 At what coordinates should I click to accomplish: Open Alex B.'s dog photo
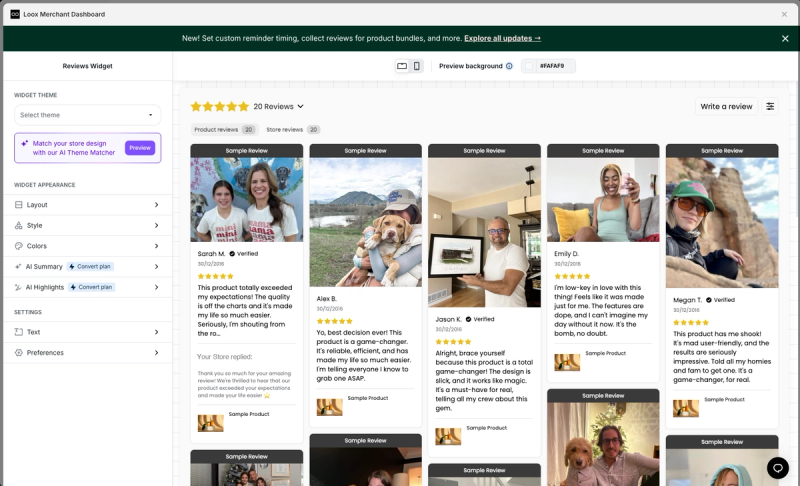coord(365,222)
